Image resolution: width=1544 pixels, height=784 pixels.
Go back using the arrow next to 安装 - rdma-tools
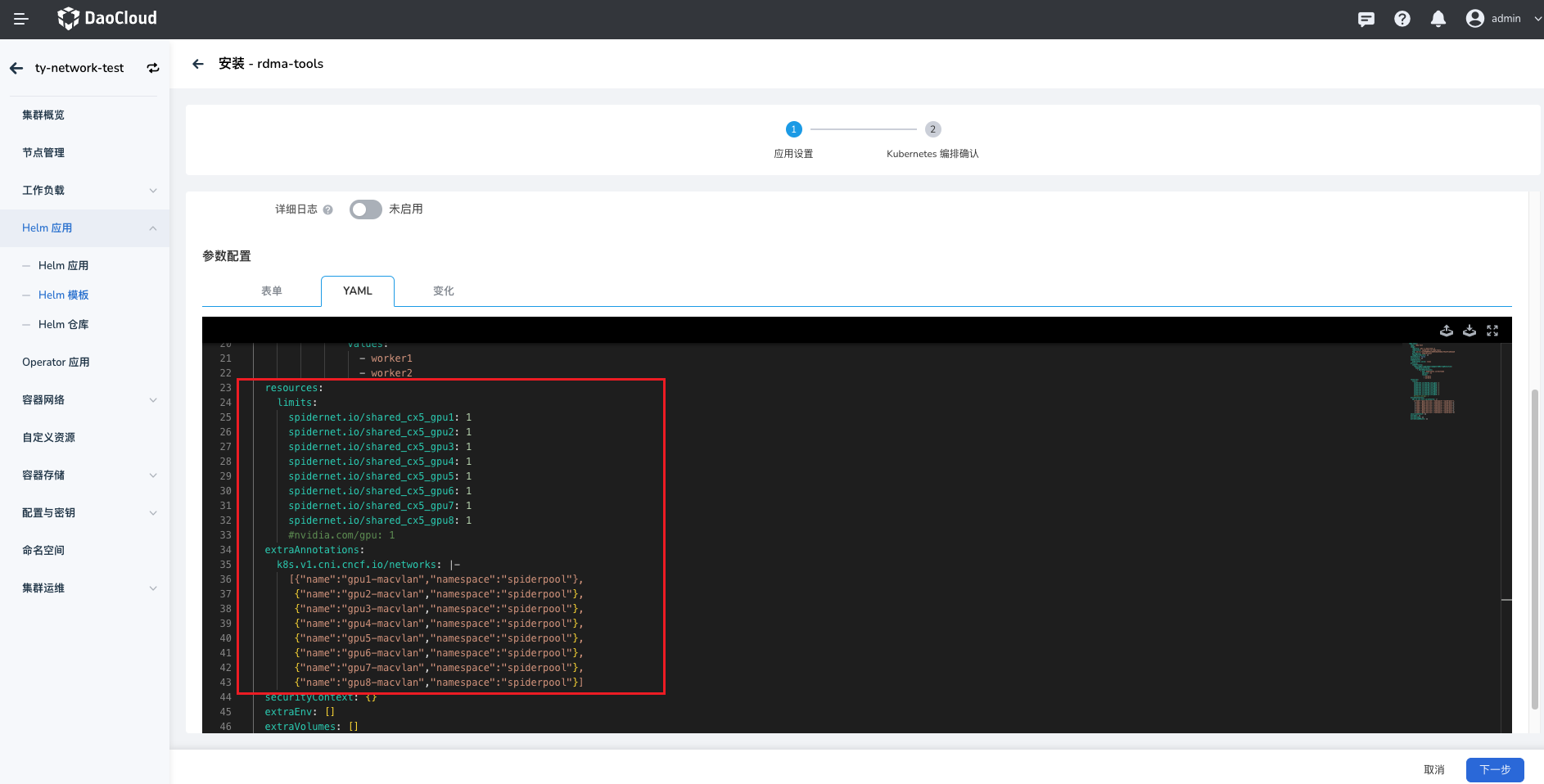coord(198,63)
